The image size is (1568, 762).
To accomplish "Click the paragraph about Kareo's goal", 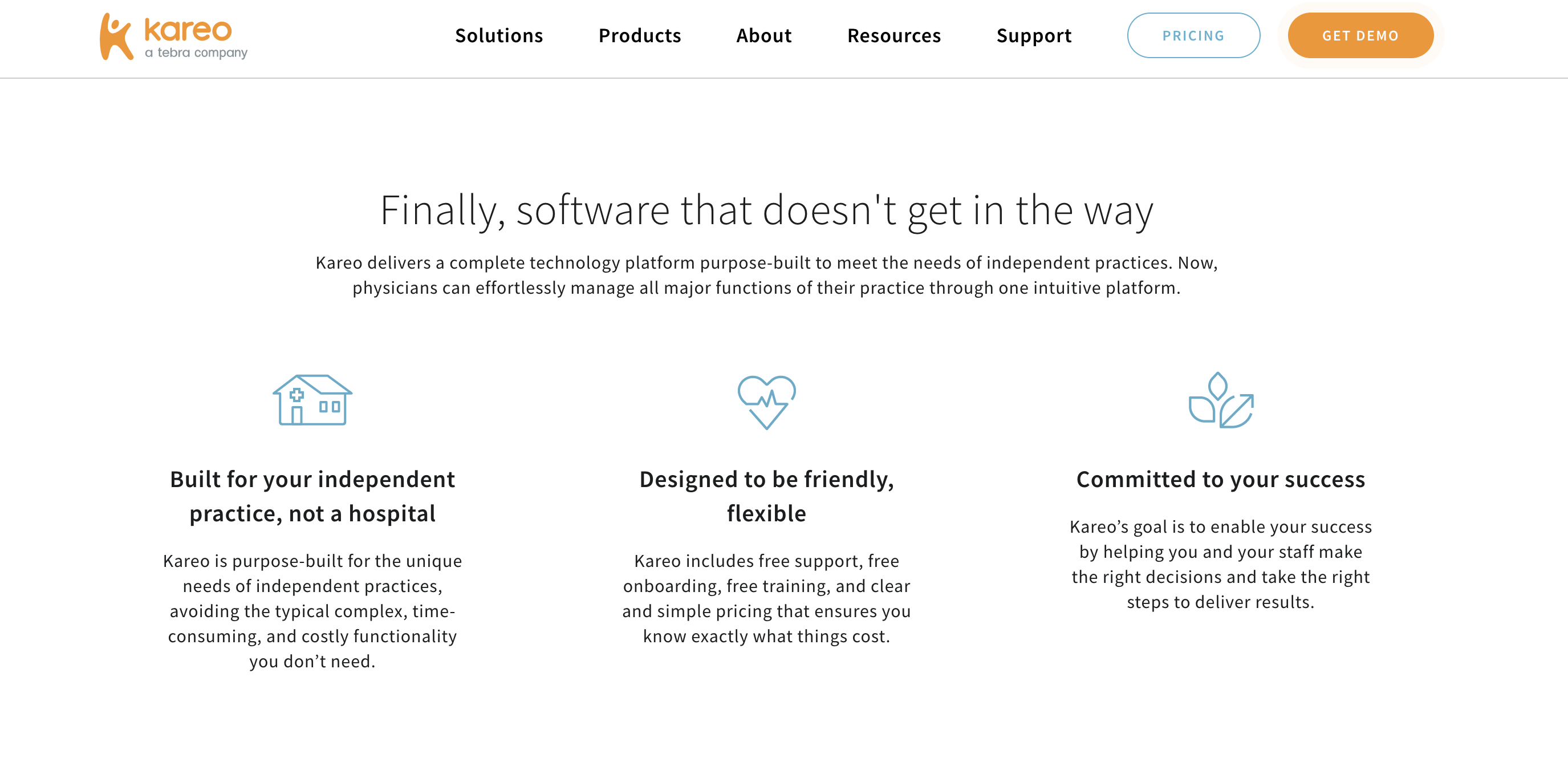I will click(1220, 564).
